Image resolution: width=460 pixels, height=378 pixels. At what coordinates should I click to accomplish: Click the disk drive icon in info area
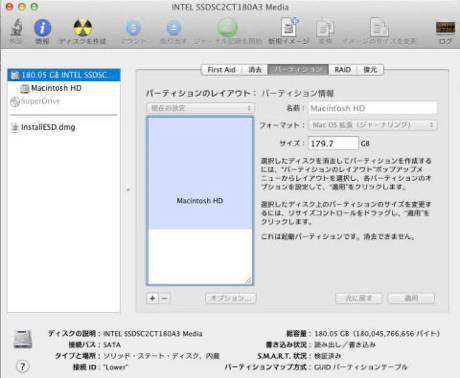click(23, 339)
